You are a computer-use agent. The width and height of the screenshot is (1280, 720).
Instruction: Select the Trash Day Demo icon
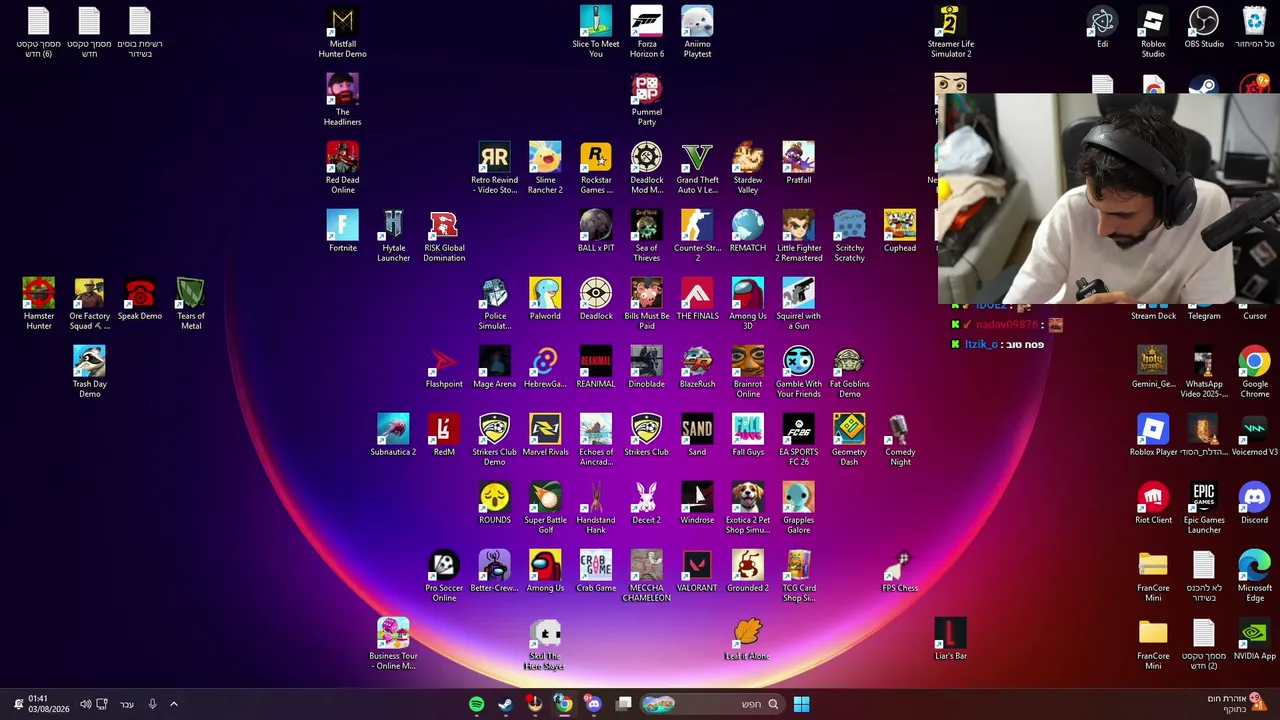coord(89,372)
